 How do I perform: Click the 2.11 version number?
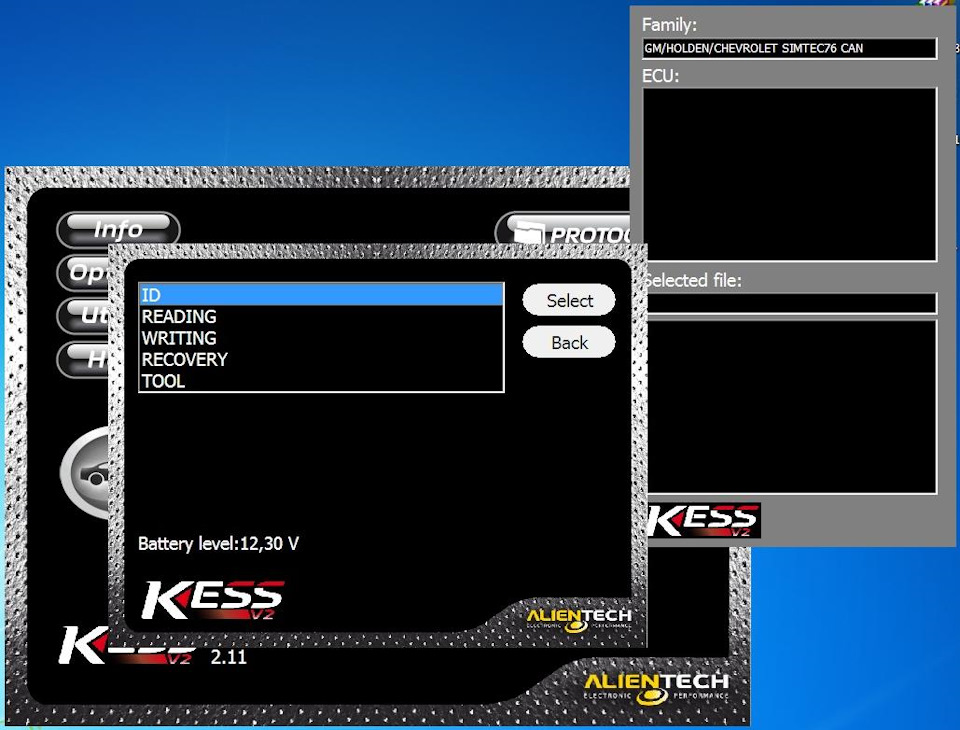[228, 657]
